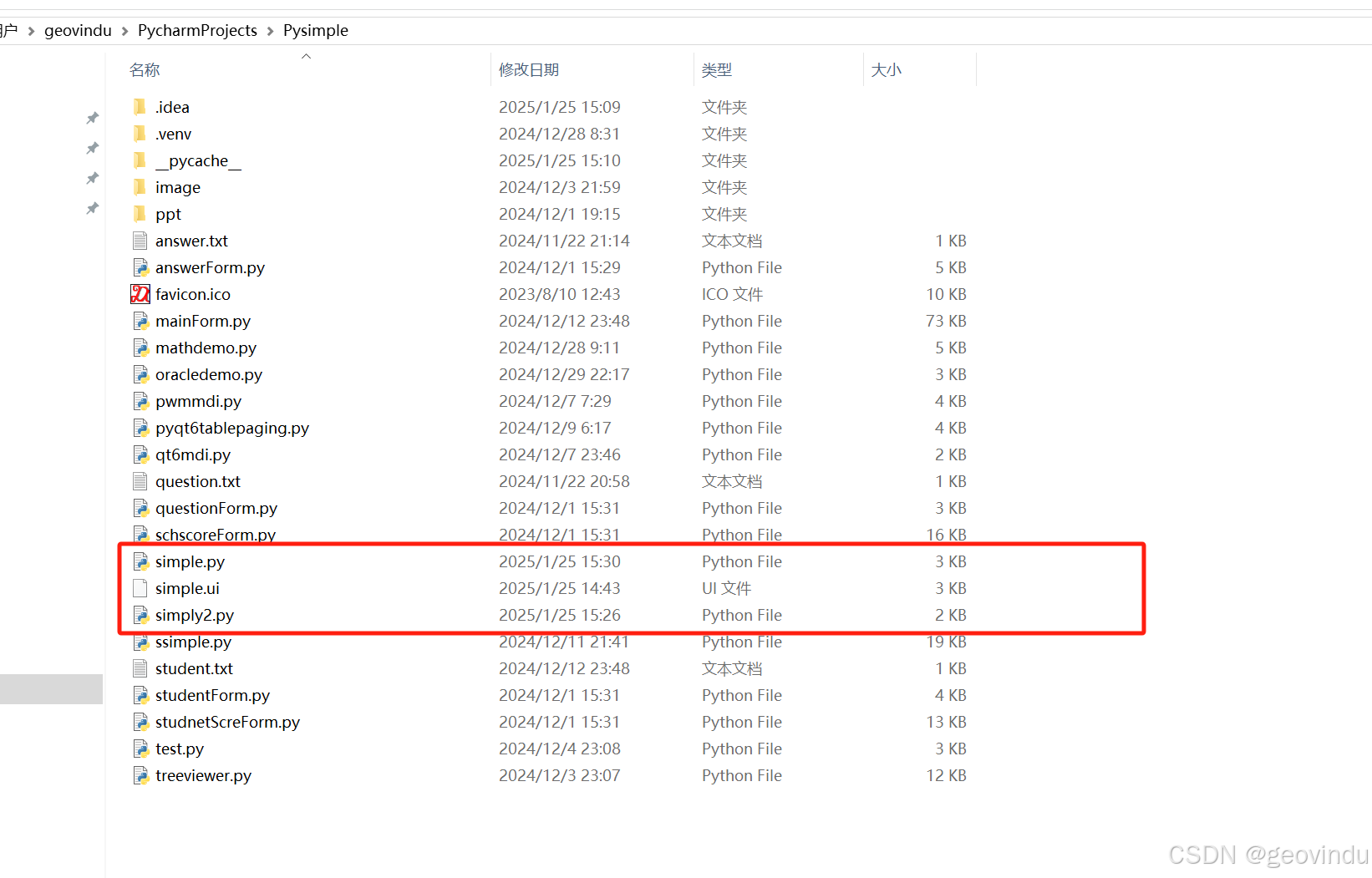Image resolution: width=1372 pixels, height=878 pixels.
Task: Click the third pin icon in navigation pane
Action: pos(92,178)
